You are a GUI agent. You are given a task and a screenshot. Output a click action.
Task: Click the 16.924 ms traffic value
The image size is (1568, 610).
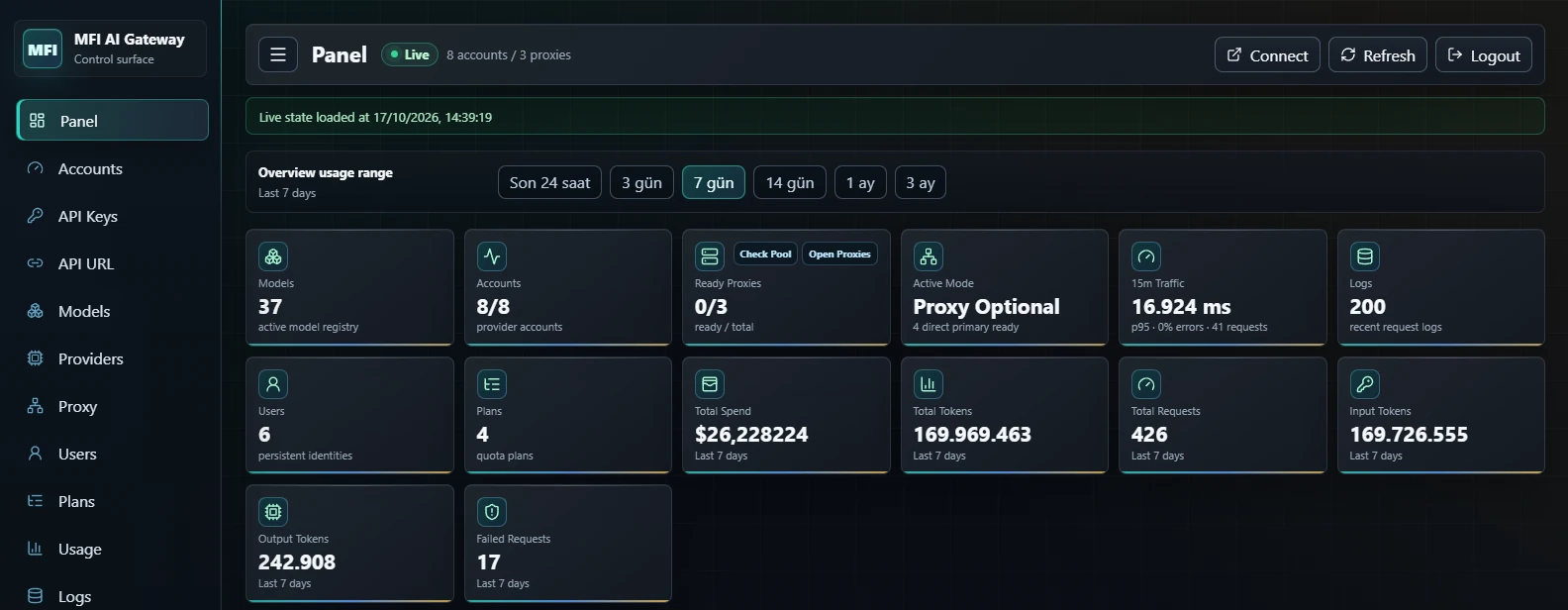tap(1181, 307)
